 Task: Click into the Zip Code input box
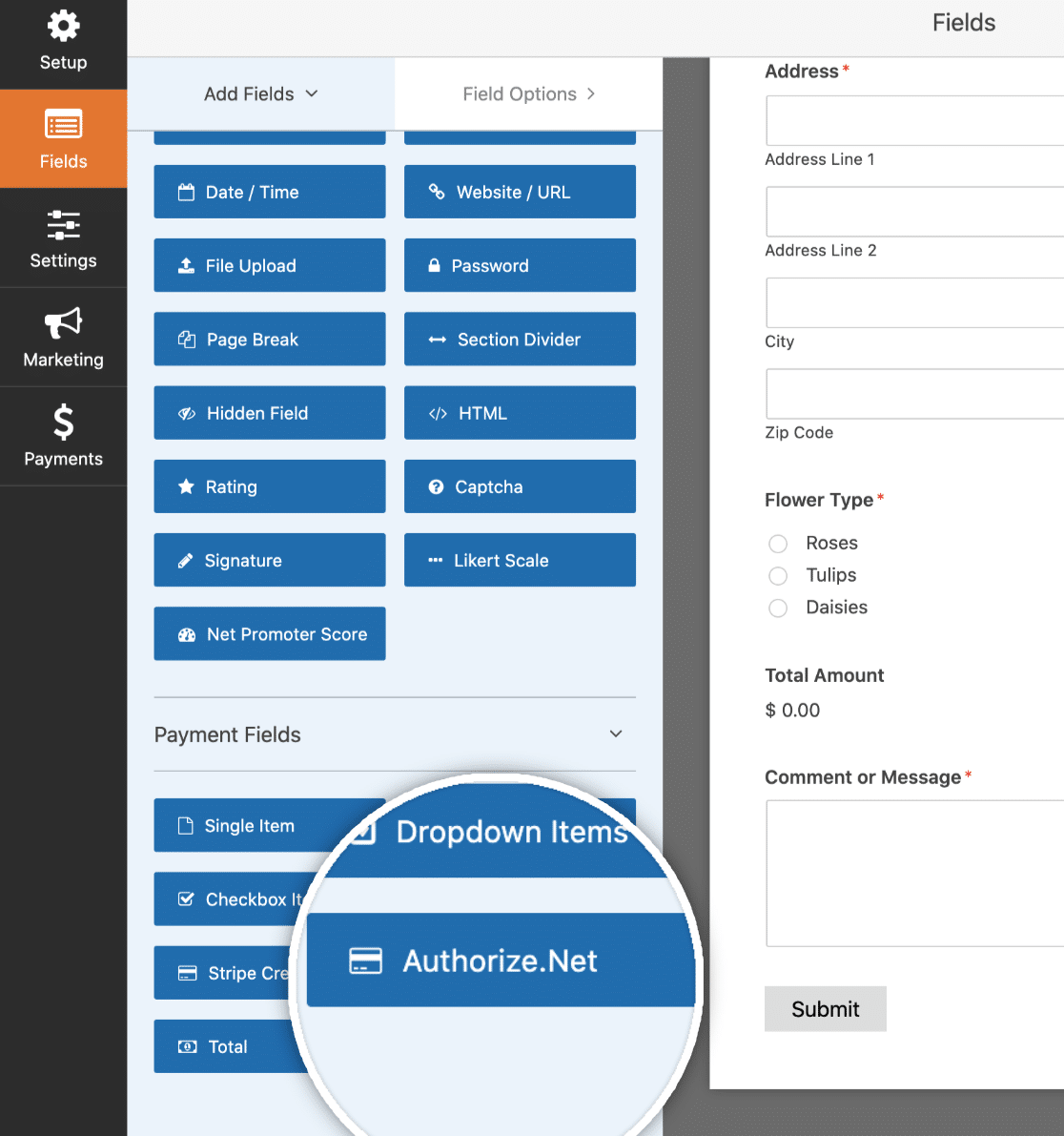click(x=915, y=394)
